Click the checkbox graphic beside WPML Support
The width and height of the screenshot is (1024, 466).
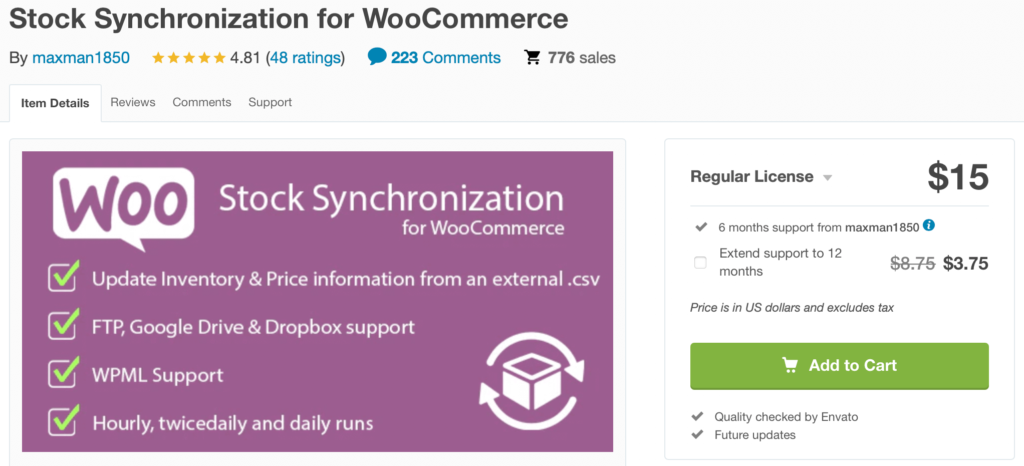64,372
